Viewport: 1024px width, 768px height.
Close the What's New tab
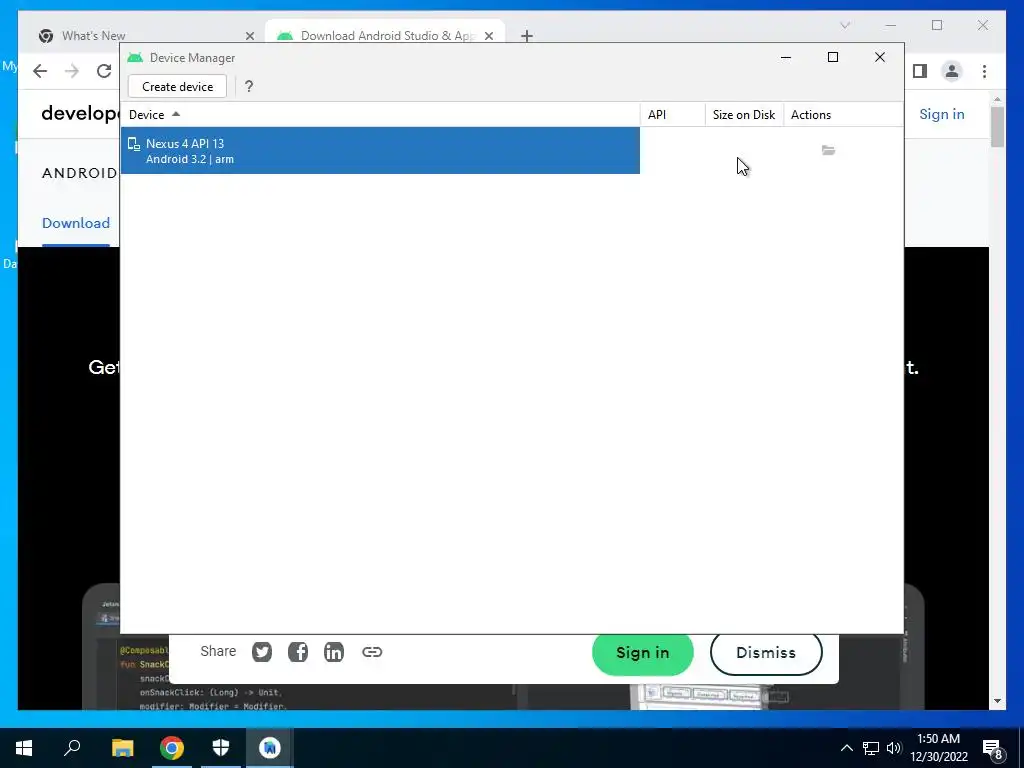pos(249,36)
